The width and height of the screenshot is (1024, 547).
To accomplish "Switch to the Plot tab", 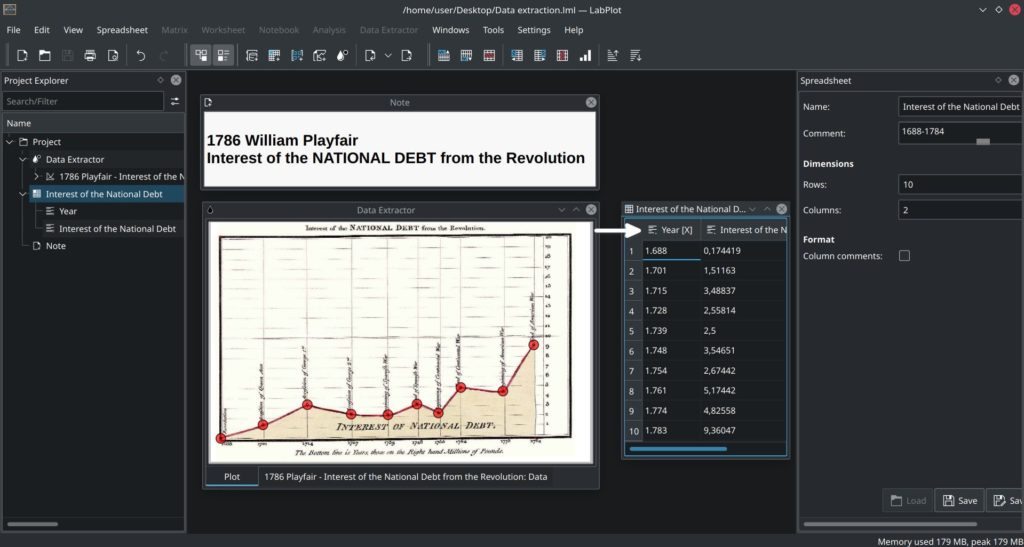I will coord(231,477).
